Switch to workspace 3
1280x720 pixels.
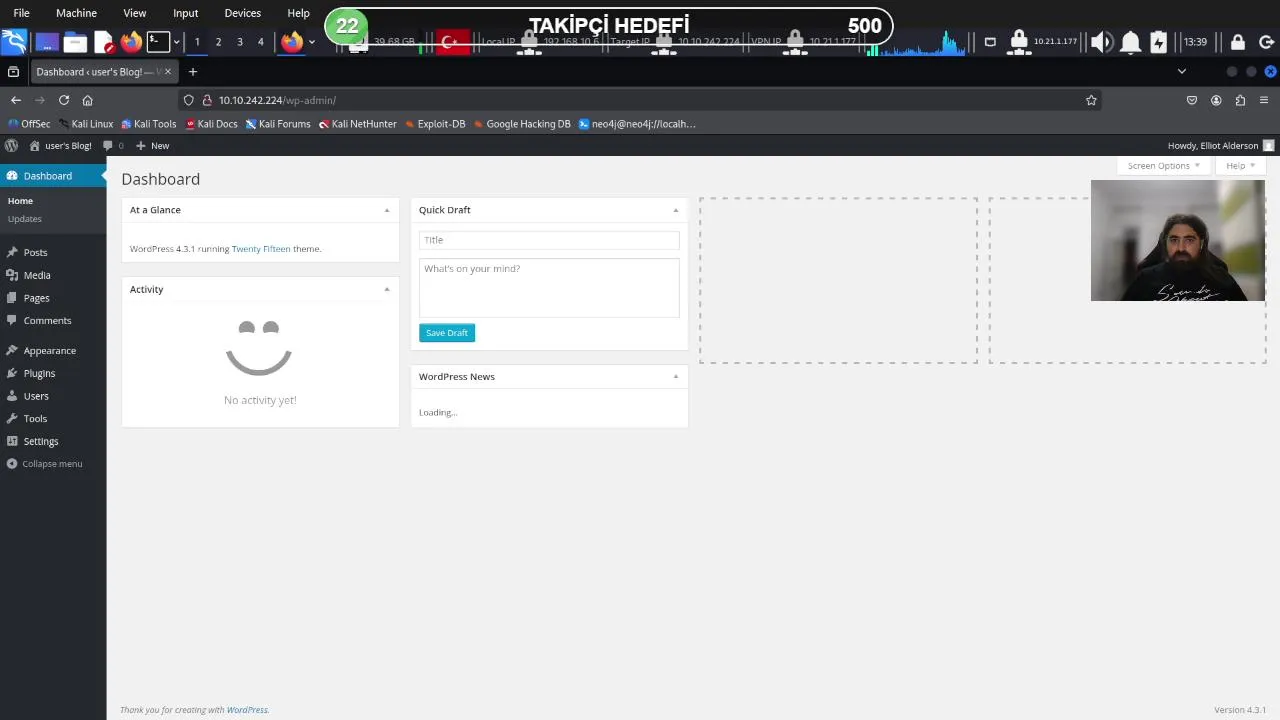239,42
